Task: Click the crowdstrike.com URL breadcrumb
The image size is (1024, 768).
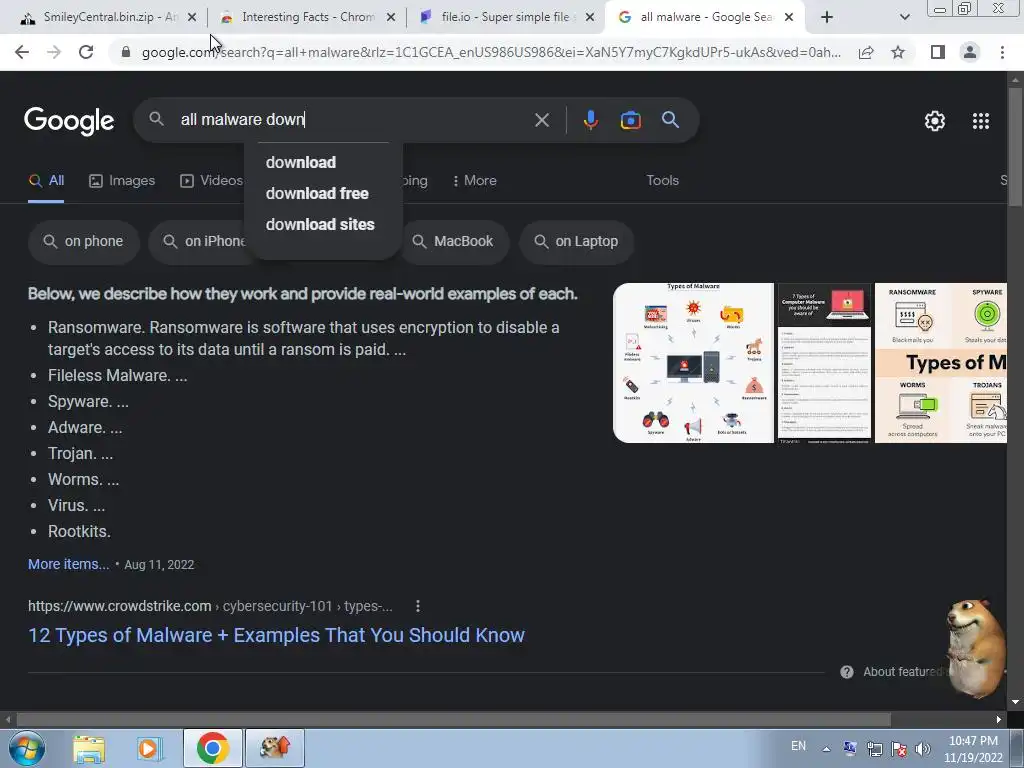Action: point(210,606)
